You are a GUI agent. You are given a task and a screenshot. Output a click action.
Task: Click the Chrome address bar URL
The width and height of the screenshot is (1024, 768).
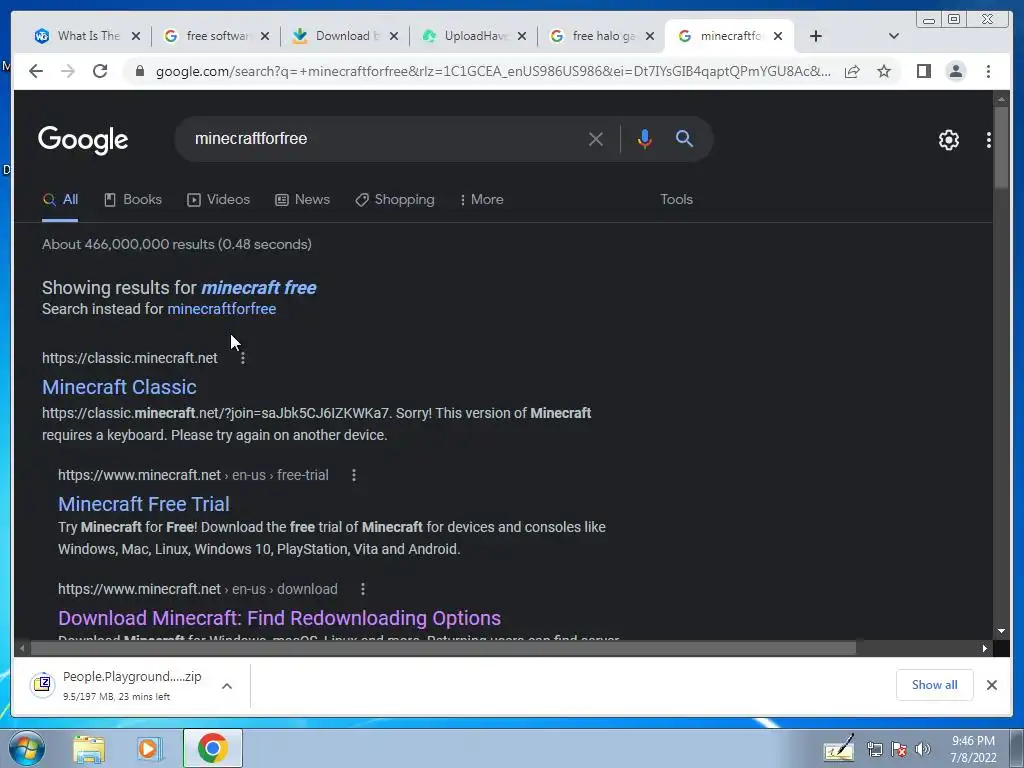coord(493,71)
